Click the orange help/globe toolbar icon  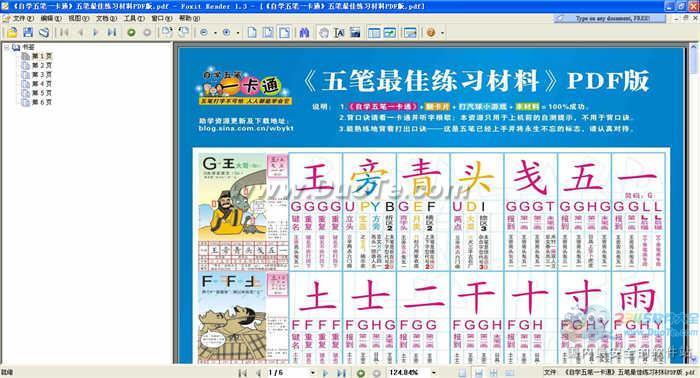pos(431,32)
